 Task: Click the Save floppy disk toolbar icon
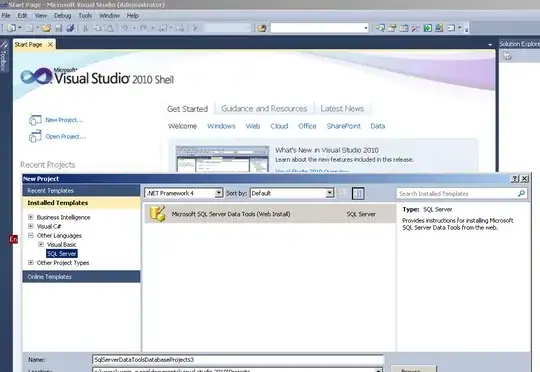(59, 28)
